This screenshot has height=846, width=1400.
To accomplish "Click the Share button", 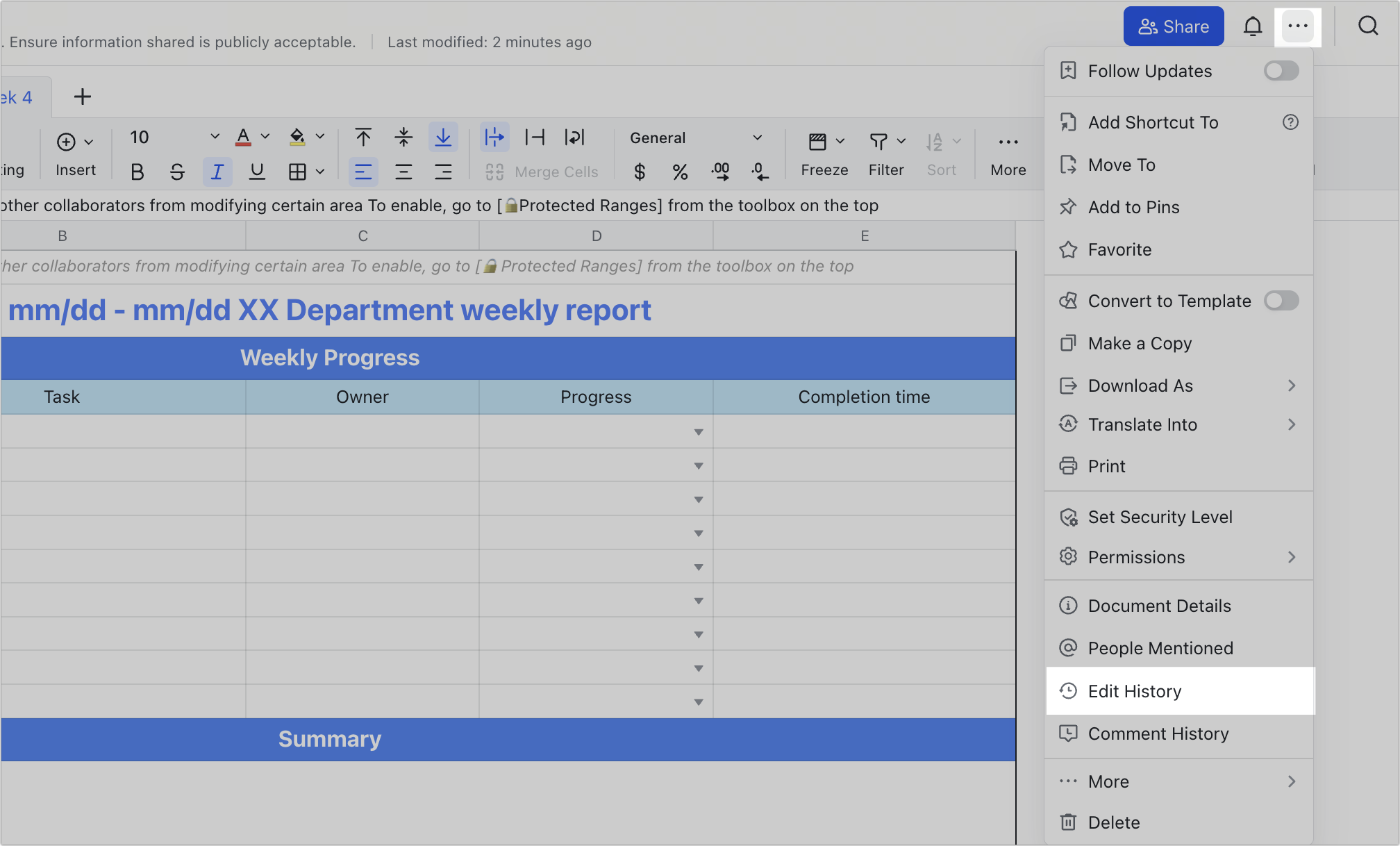I will pyautogui.click(x=1174, y=26).
